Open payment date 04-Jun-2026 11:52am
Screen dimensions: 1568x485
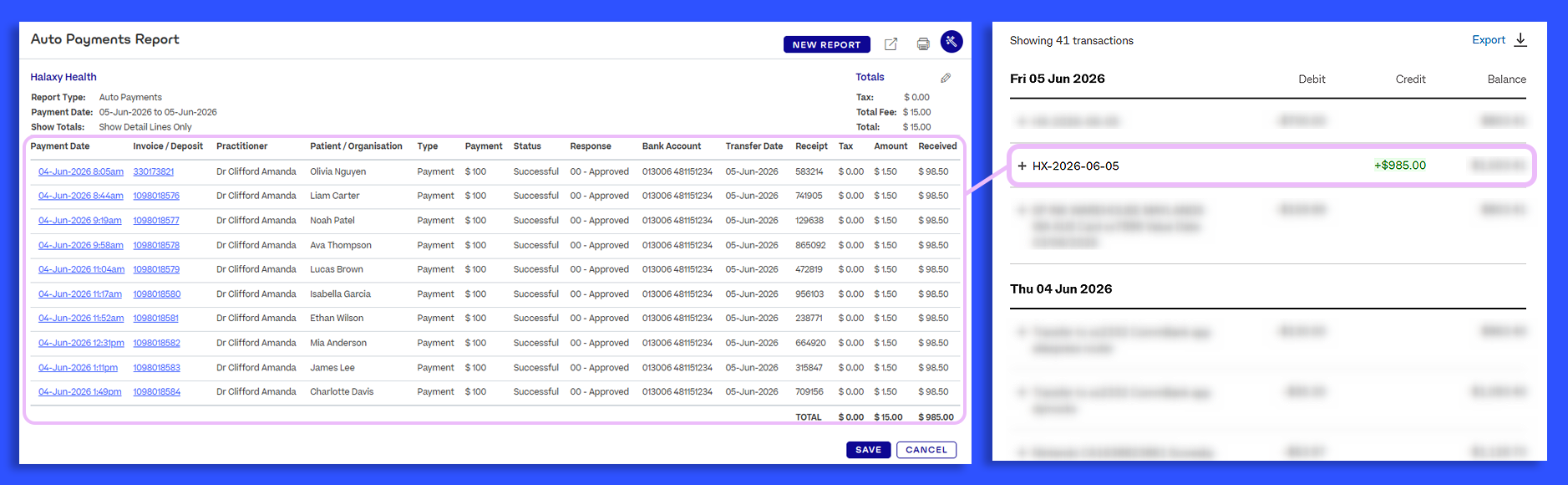[81, 319]
